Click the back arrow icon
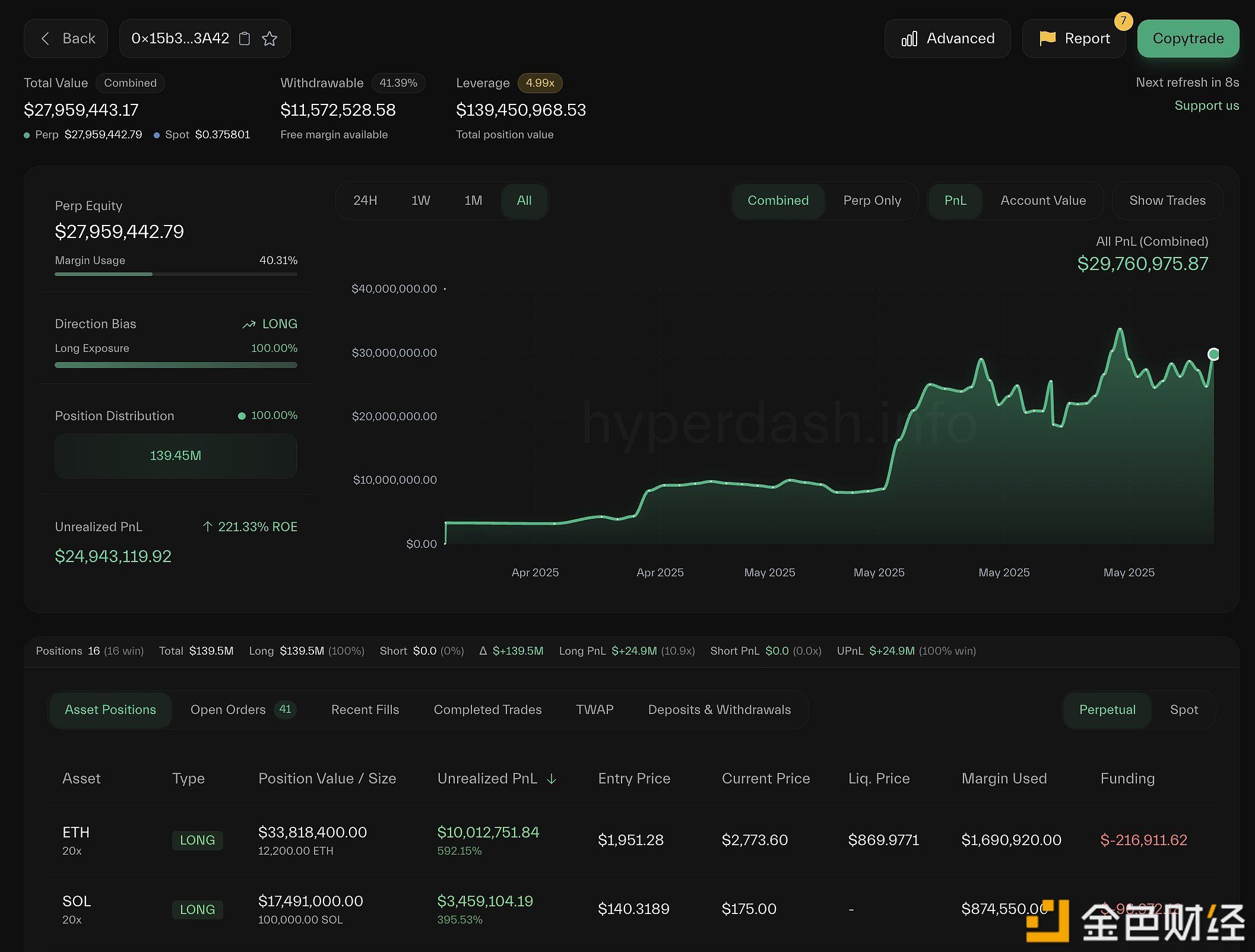This screenshot has height=952, width=1255. pos(45,39)
